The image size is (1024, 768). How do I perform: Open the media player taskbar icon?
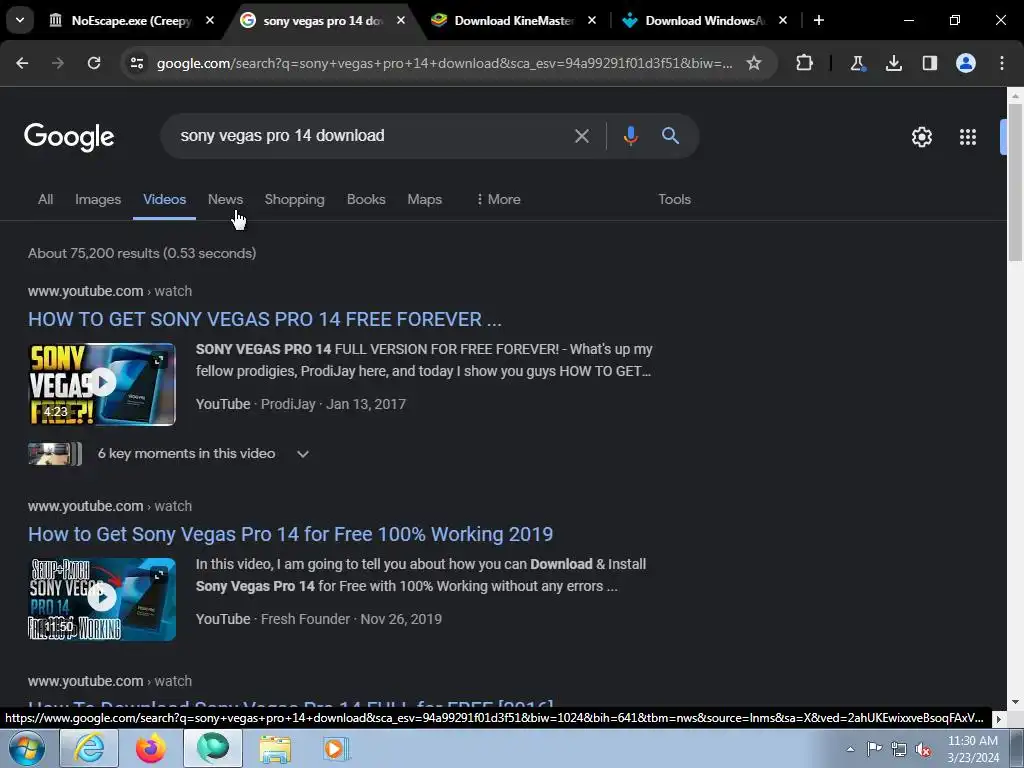click(336, 748)
